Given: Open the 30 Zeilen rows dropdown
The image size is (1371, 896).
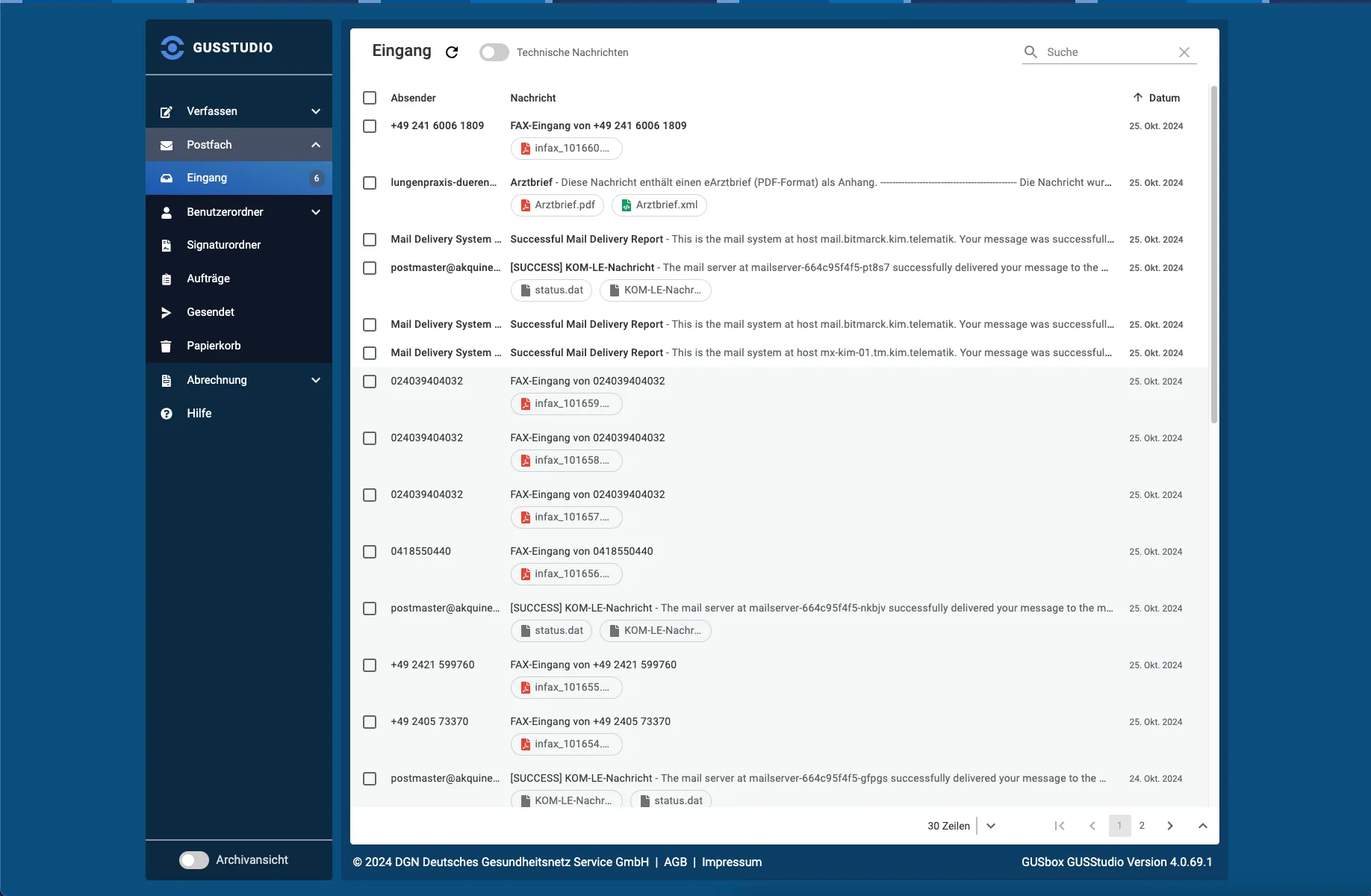Looking at the screenshot, I should pyautogui.click(x=990, y=826).
